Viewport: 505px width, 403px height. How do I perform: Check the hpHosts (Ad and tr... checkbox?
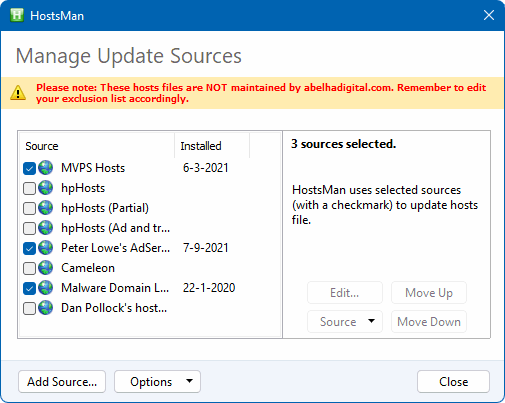(29, 228)
